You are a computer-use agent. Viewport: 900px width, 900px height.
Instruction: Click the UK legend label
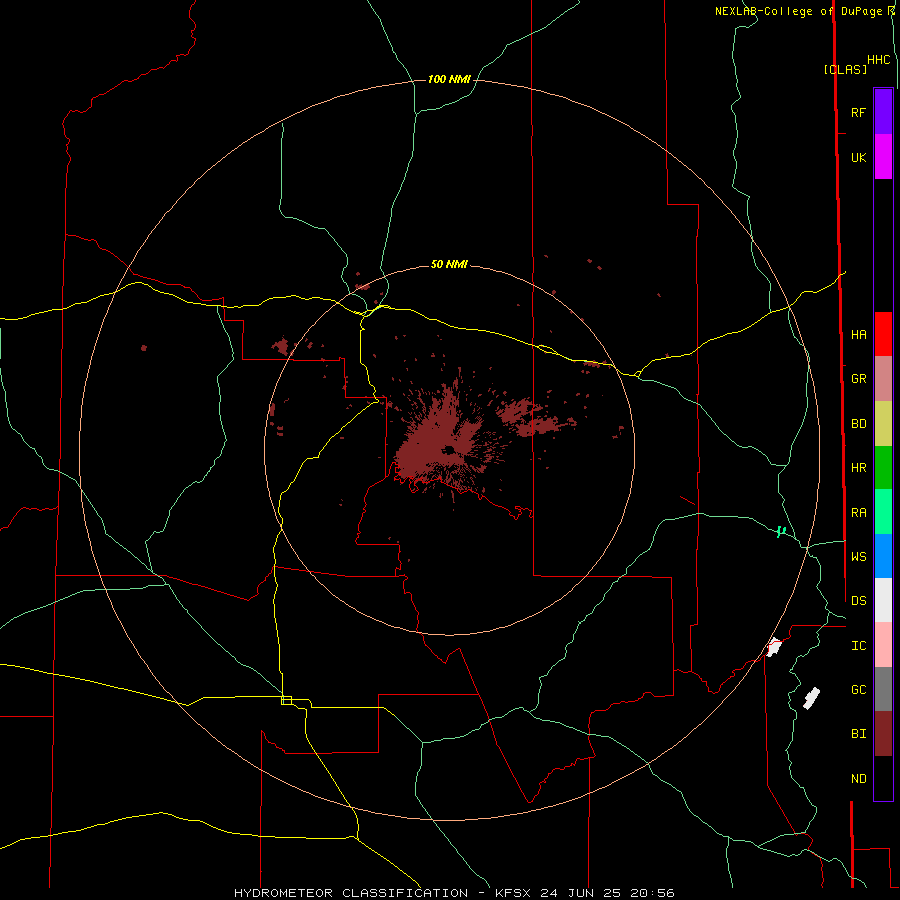click(x=858, y=157)
